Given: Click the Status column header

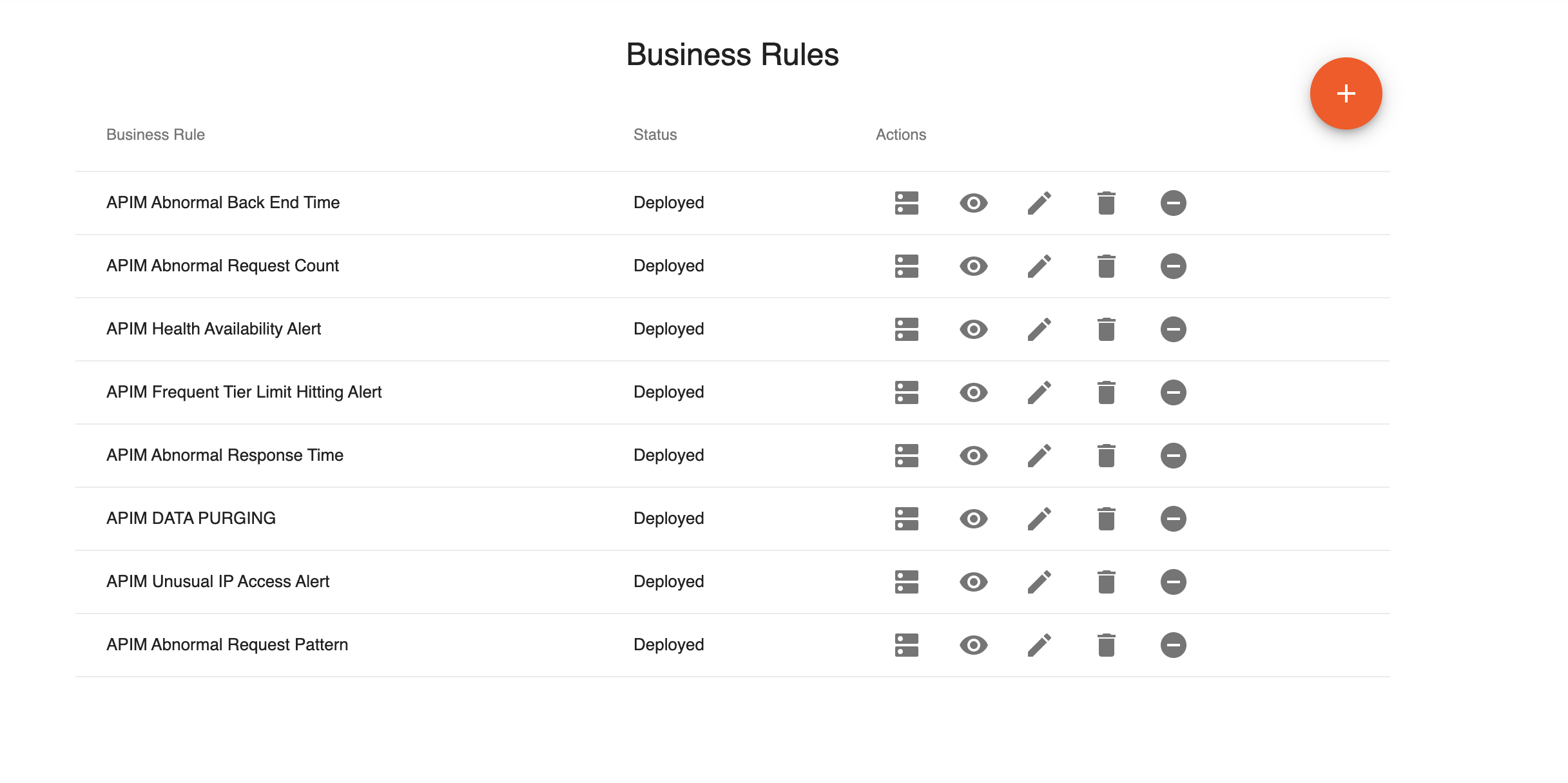Looking at the screenshot, I should (655, 135).
